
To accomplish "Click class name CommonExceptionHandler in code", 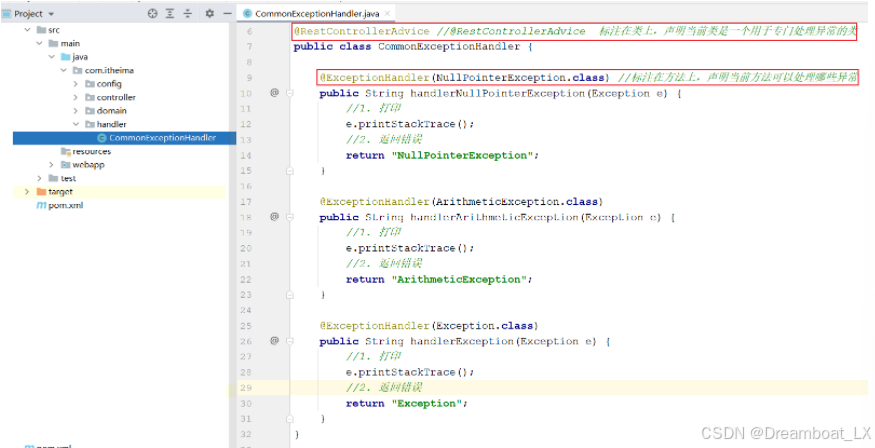I will pyautogui.click(x=449, y=46).
